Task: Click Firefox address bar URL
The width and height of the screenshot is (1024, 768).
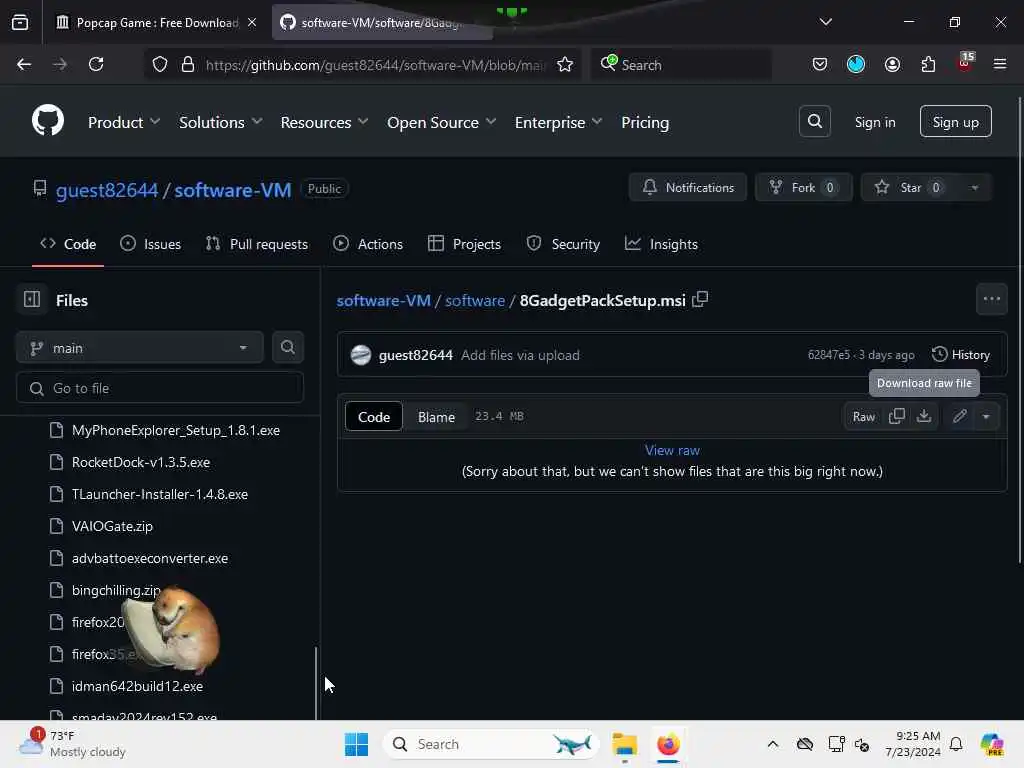Action: coord(375,65)
